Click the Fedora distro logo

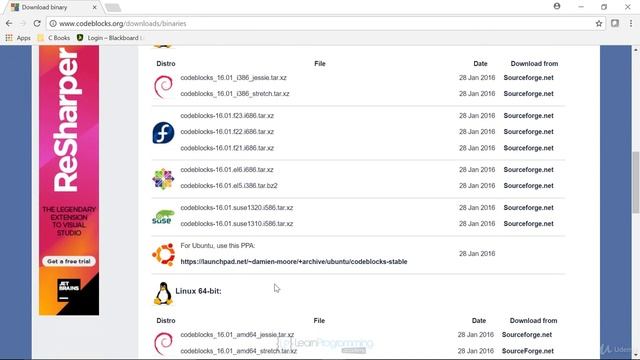coord(163,133)
